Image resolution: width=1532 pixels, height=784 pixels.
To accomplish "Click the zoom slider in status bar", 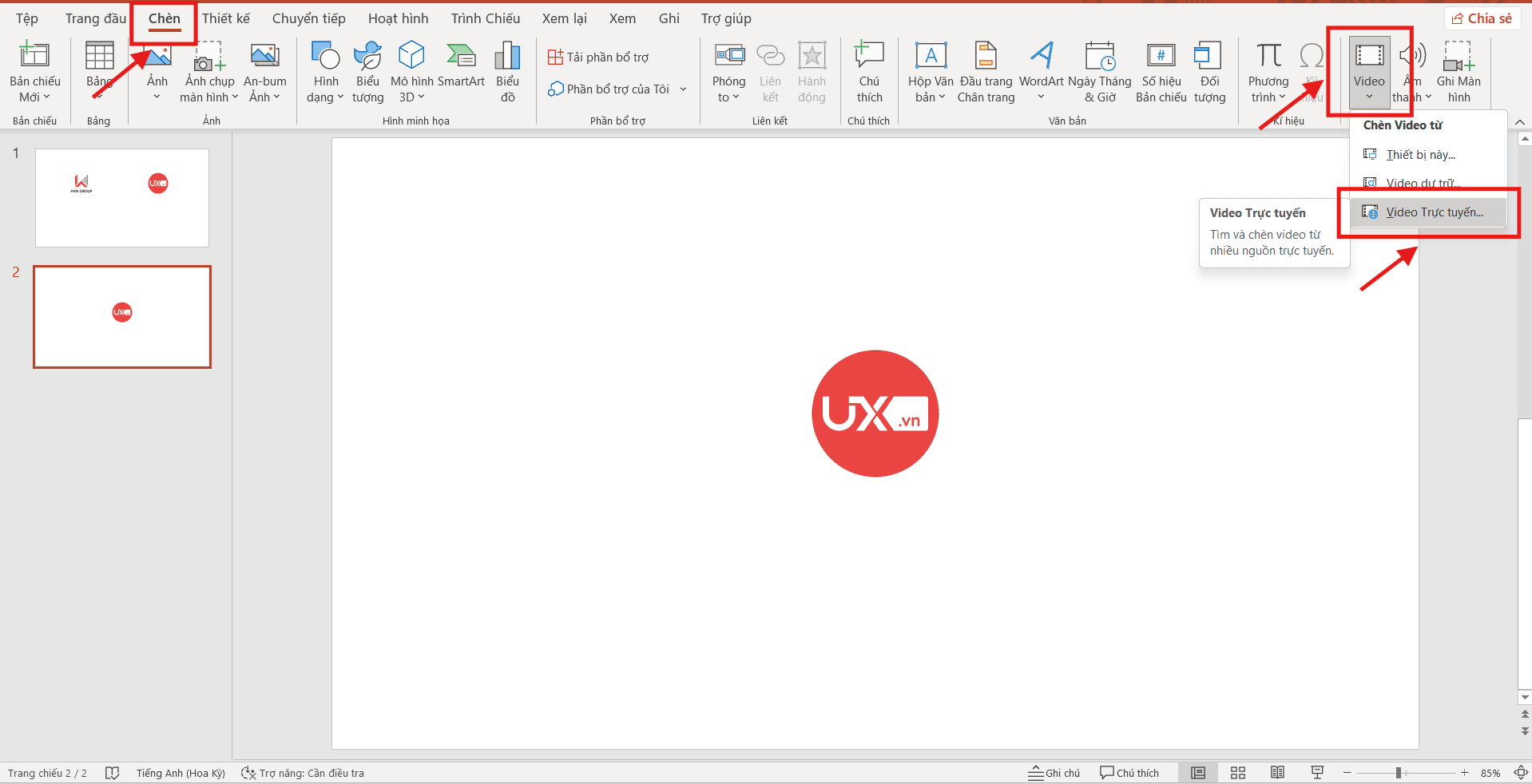I will click(x=1399, y=773).
